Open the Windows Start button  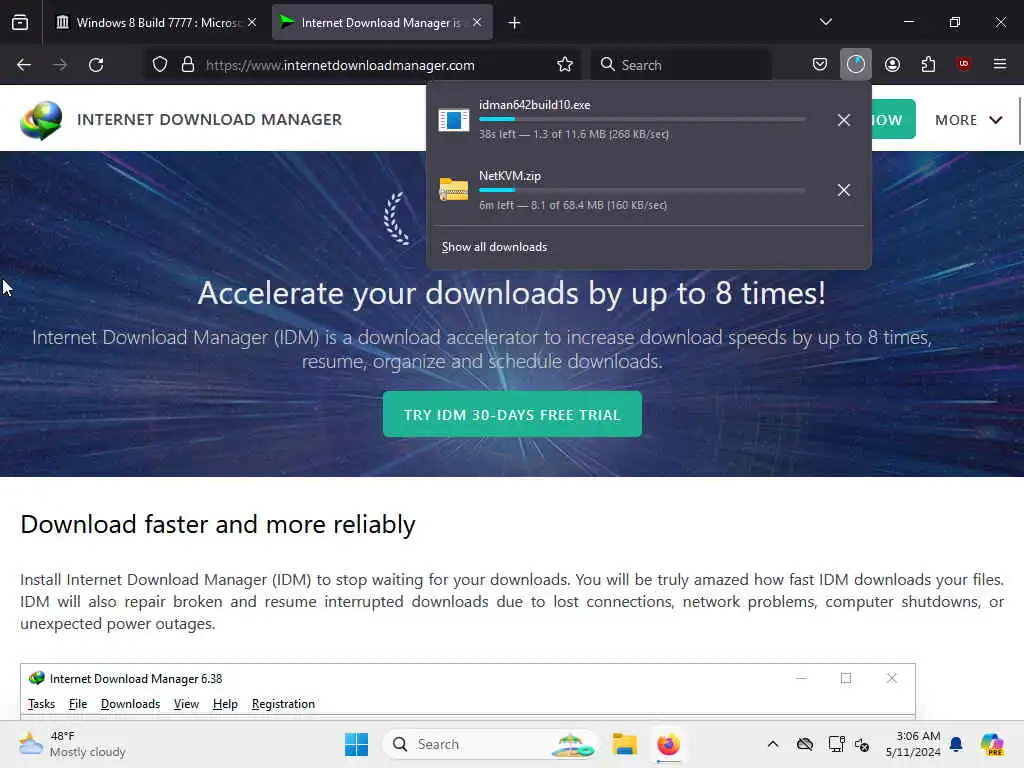(x=357, y=744)
